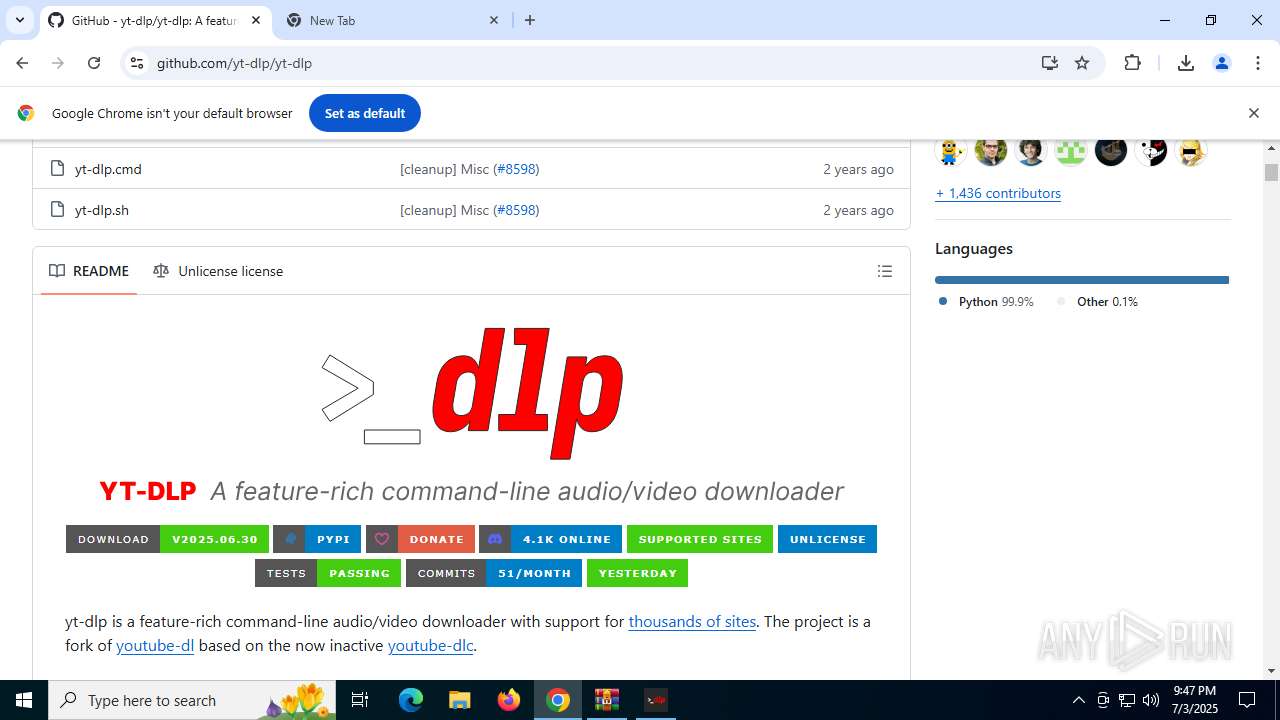Open WinRAR from the taskbar
The image size is (1280, 720).
point(607,700)
